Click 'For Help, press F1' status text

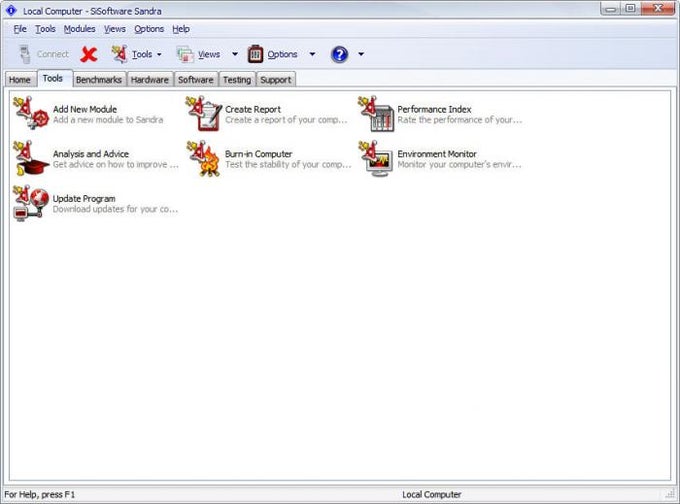[39, 494]
